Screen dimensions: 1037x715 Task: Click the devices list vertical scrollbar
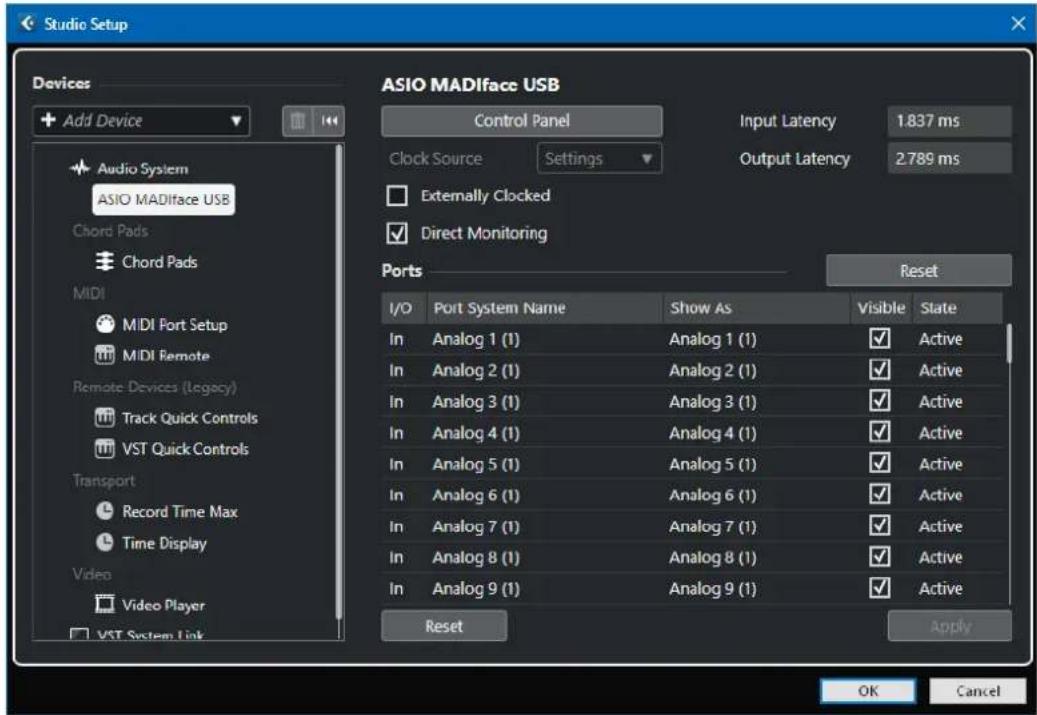coord(340,381)
